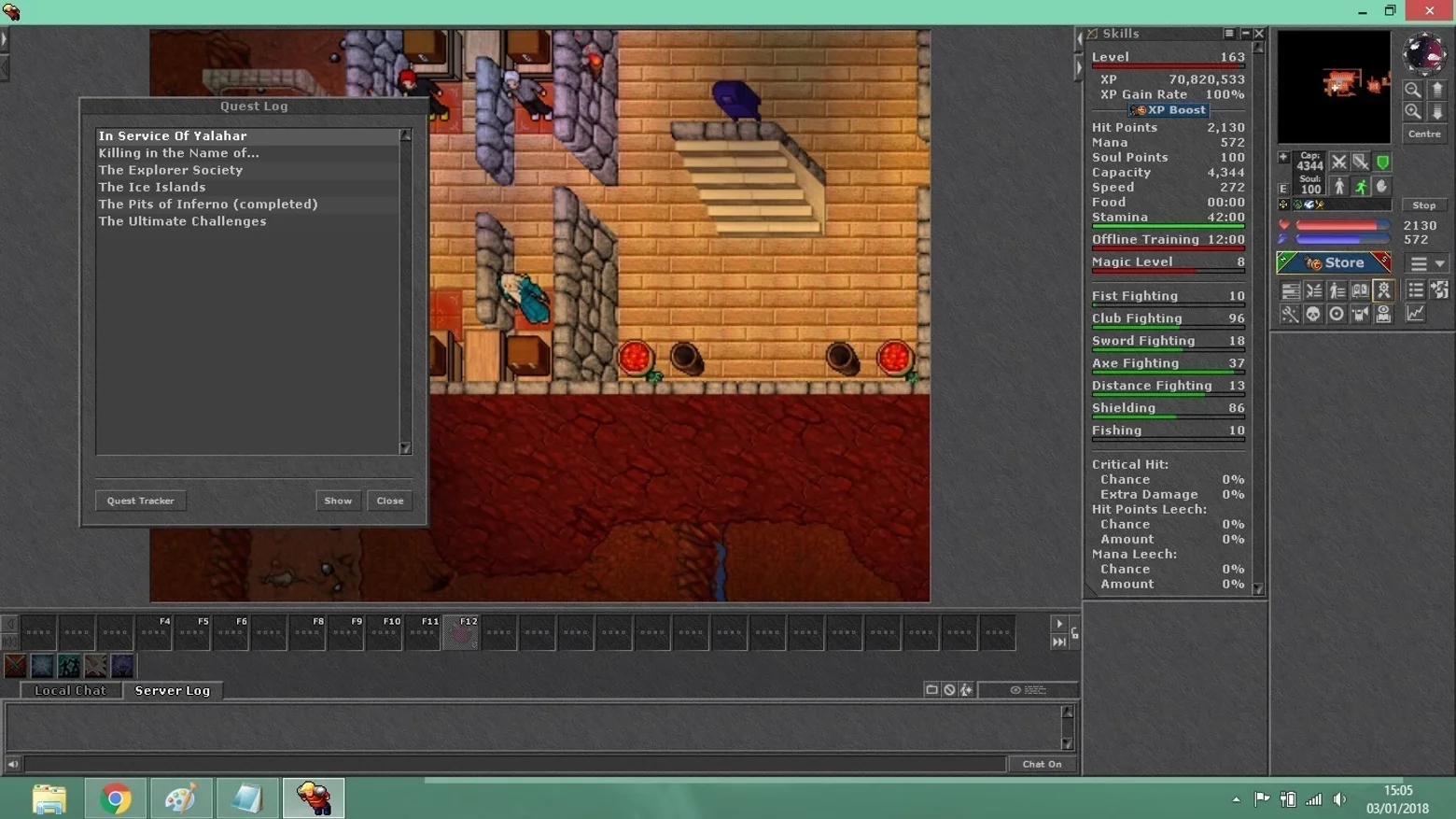
Task: Open Paint from the taskbar
Action: pyautogui.click(x=181, y=798)
